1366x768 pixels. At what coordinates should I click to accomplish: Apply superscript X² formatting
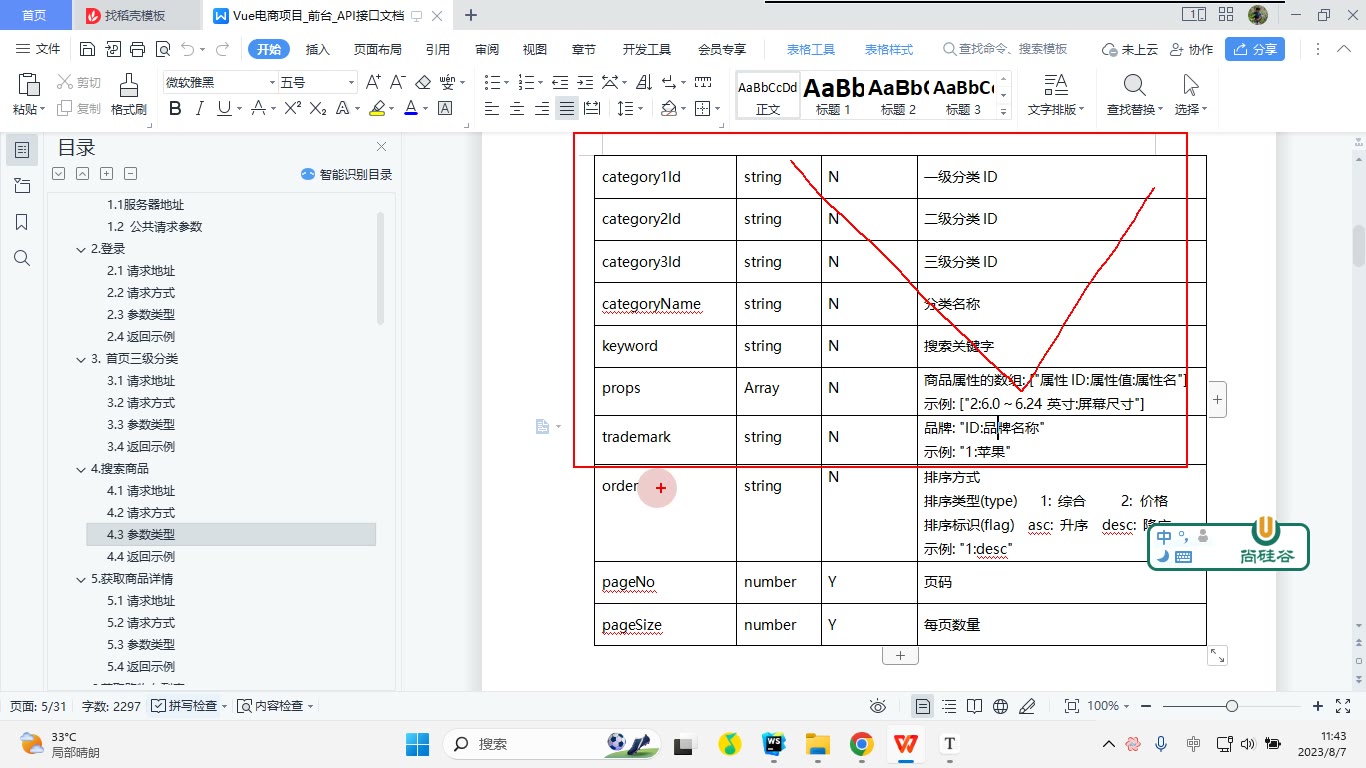pos(293,108)
